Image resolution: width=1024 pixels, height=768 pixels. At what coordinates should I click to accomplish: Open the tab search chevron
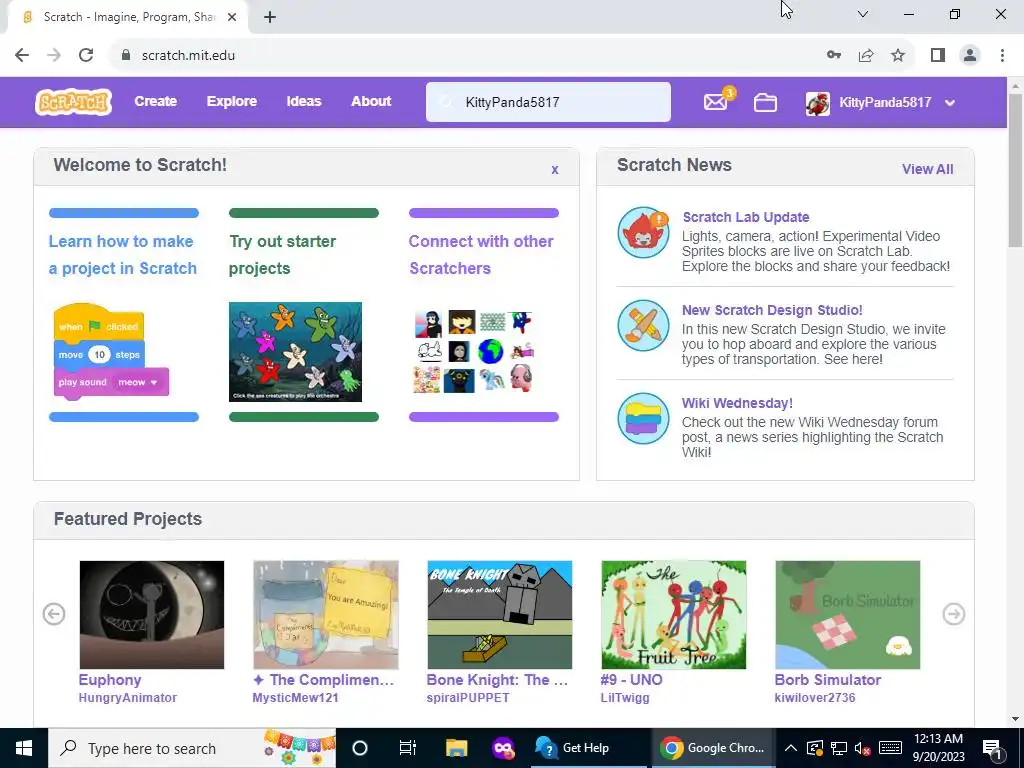(x=863, y=14)
